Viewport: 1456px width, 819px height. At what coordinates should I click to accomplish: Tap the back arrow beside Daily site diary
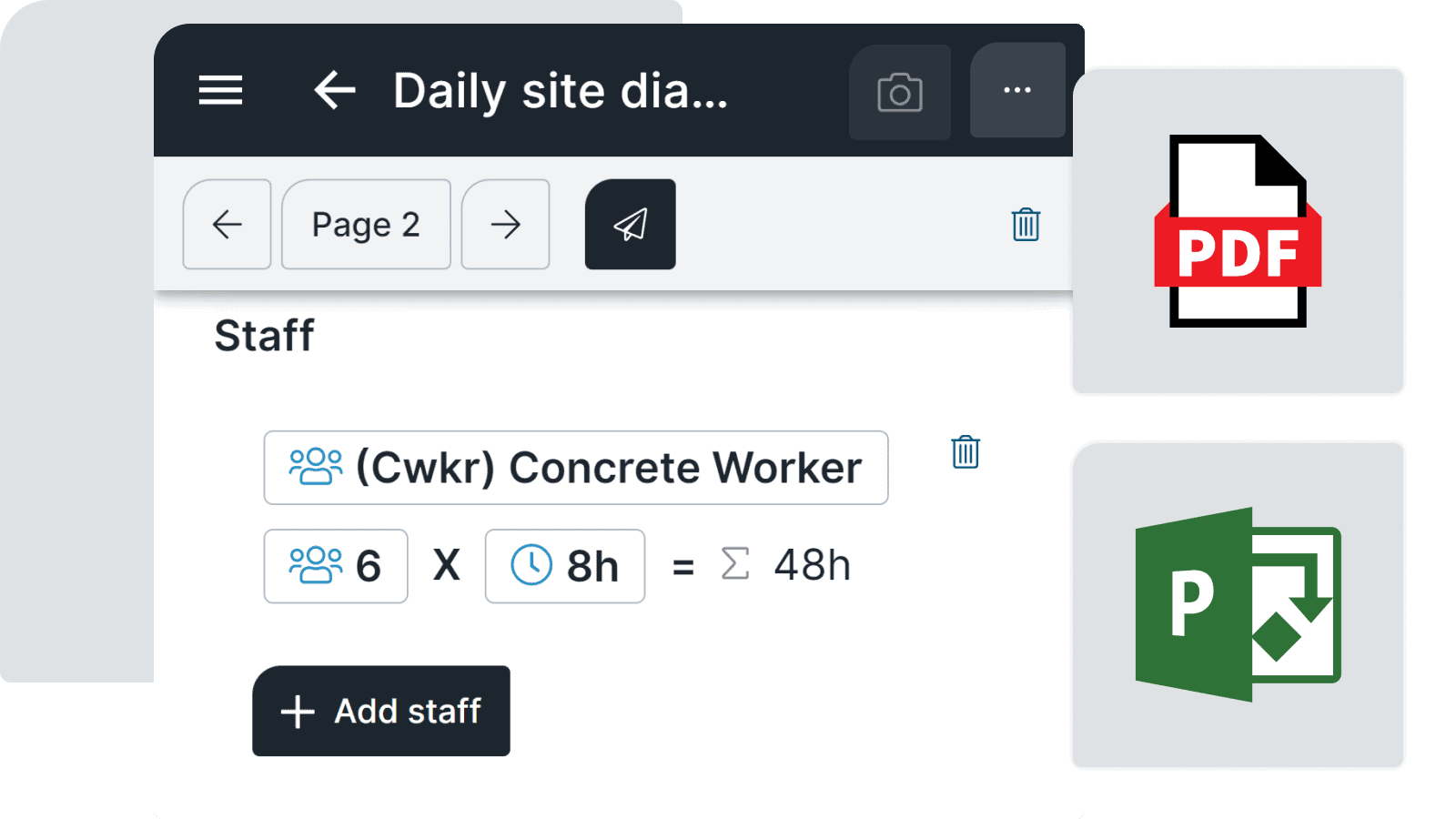pyautogui.click(x=336, y=90)
